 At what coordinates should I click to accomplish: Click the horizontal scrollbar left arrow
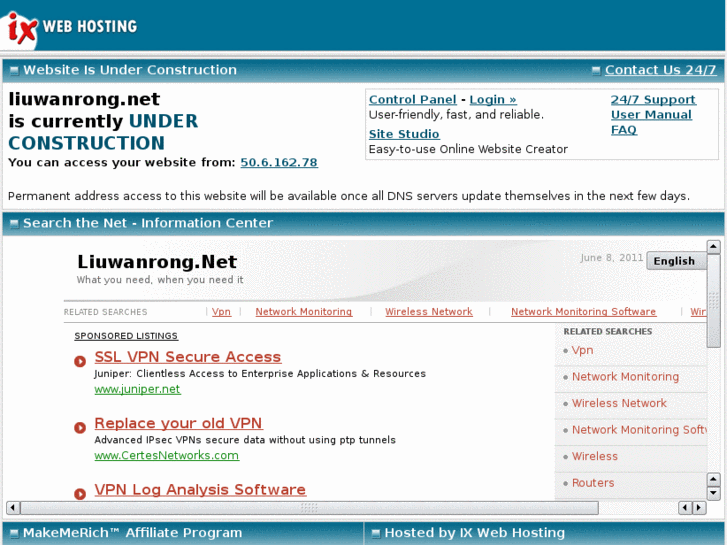point(13,507)
